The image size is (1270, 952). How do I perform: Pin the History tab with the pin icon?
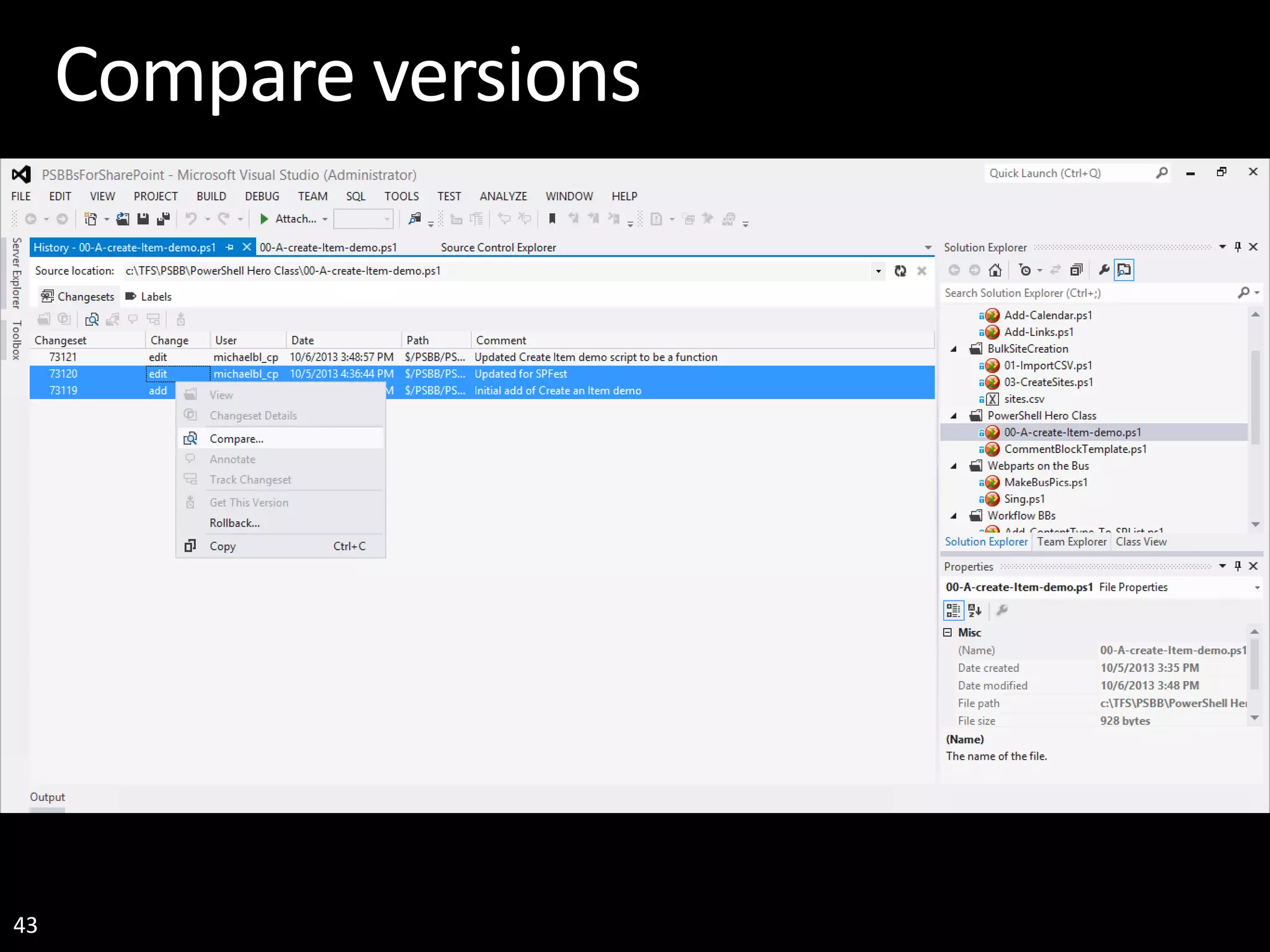(230, 247)
